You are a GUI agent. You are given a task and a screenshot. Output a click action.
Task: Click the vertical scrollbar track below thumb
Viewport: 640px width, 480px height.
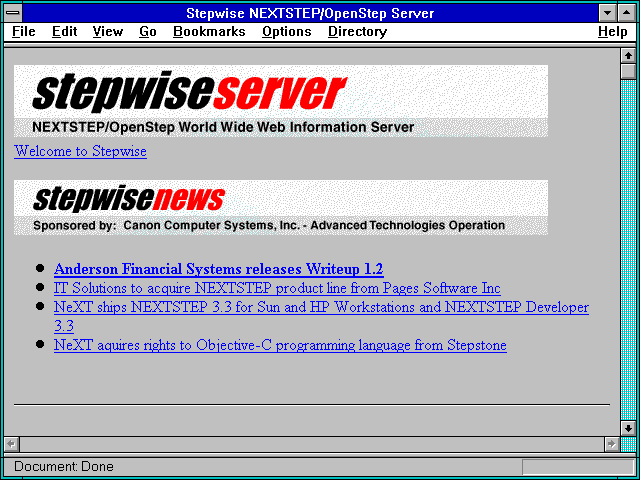pyautogui.click(x=628, y=250)
